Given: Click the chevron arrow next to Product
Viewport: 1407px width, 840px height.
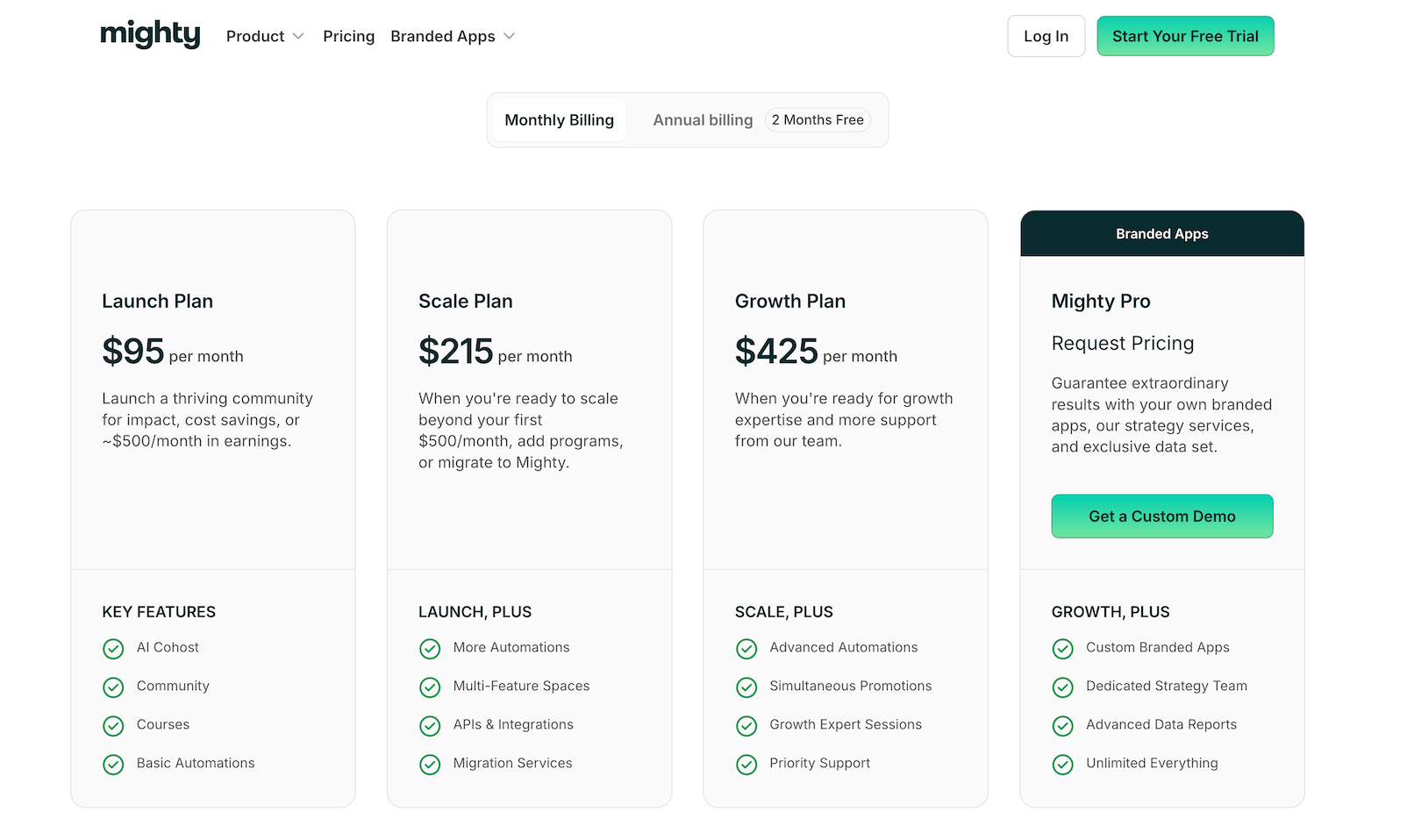Looking at the screenshot, I should [x=298, y=36].
